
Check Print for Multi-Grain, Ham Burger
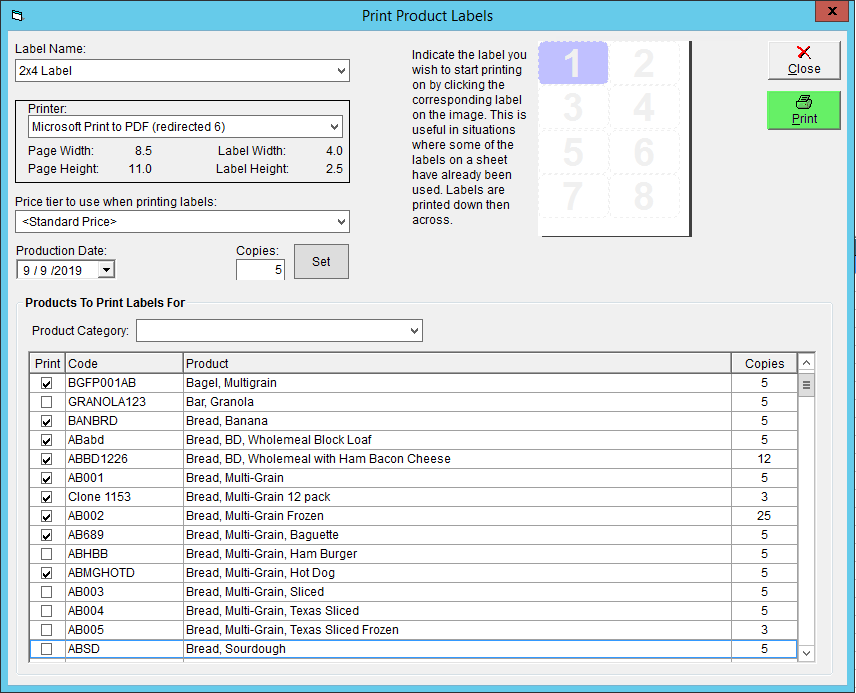coord(46,554)
